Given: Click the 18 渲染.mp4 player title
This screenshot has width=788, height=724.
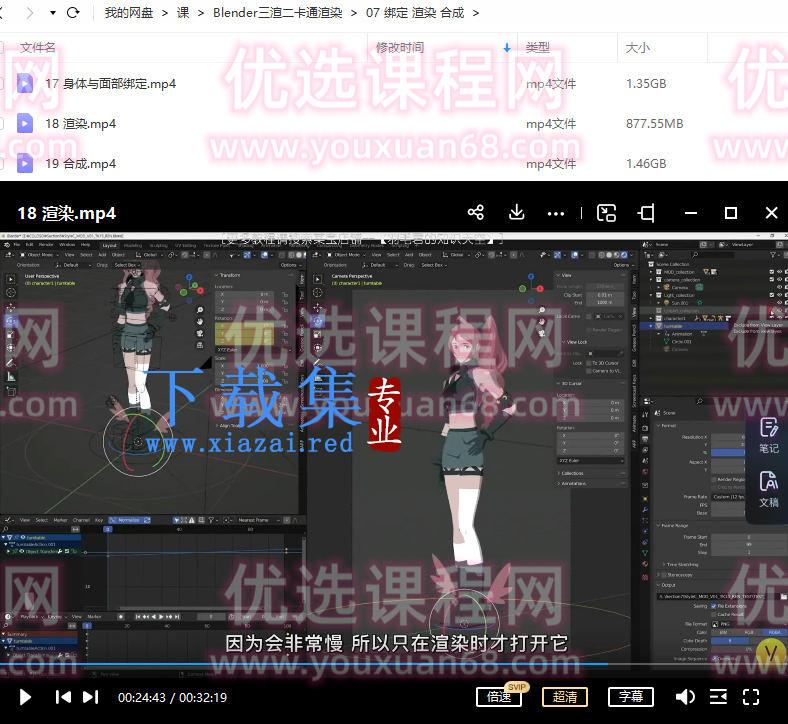Looking at the screenshot, I should (66, 214).
